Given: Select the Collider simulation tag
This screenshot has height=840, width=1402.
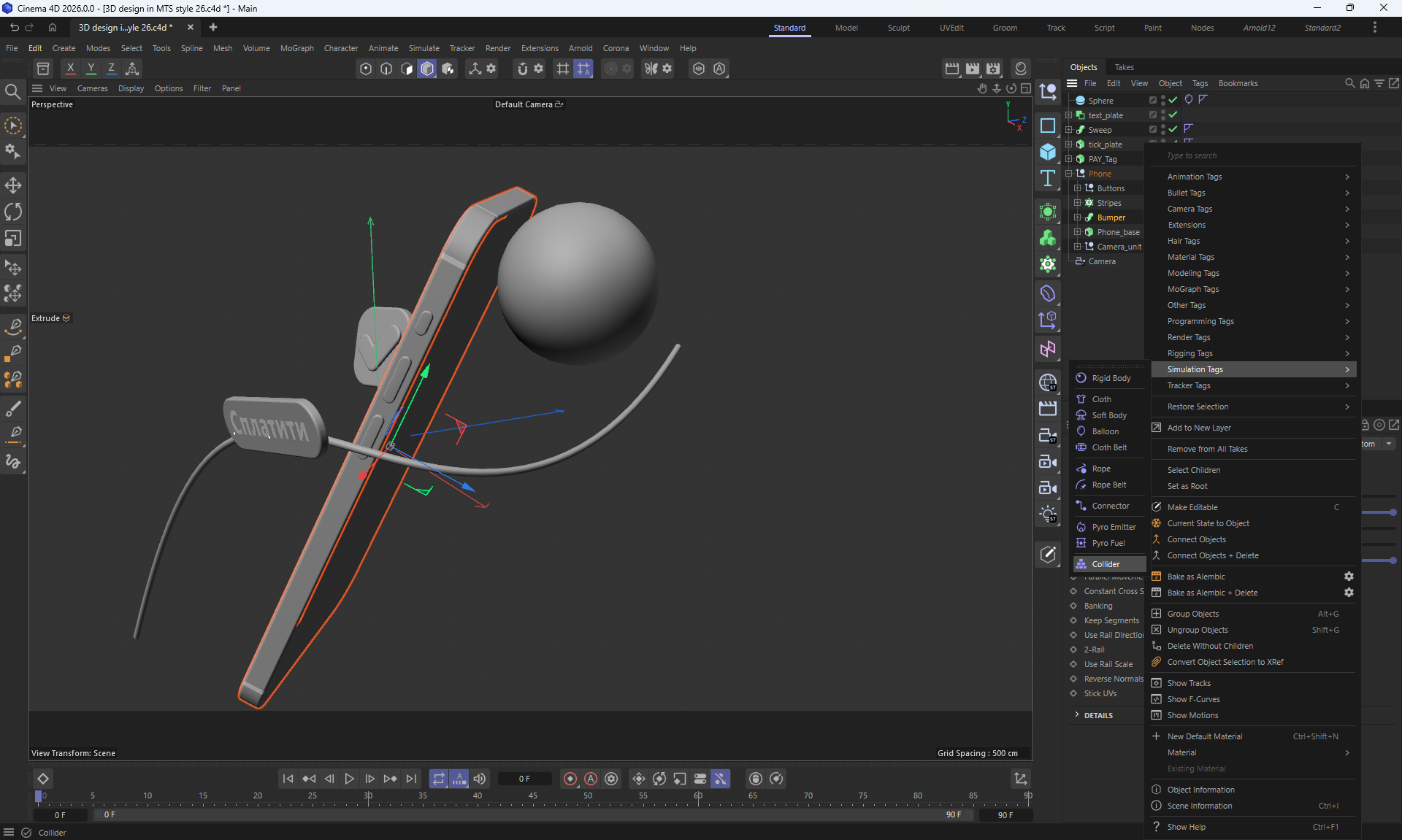Looking at the screenshot, I should click(x=1106, y=564).
